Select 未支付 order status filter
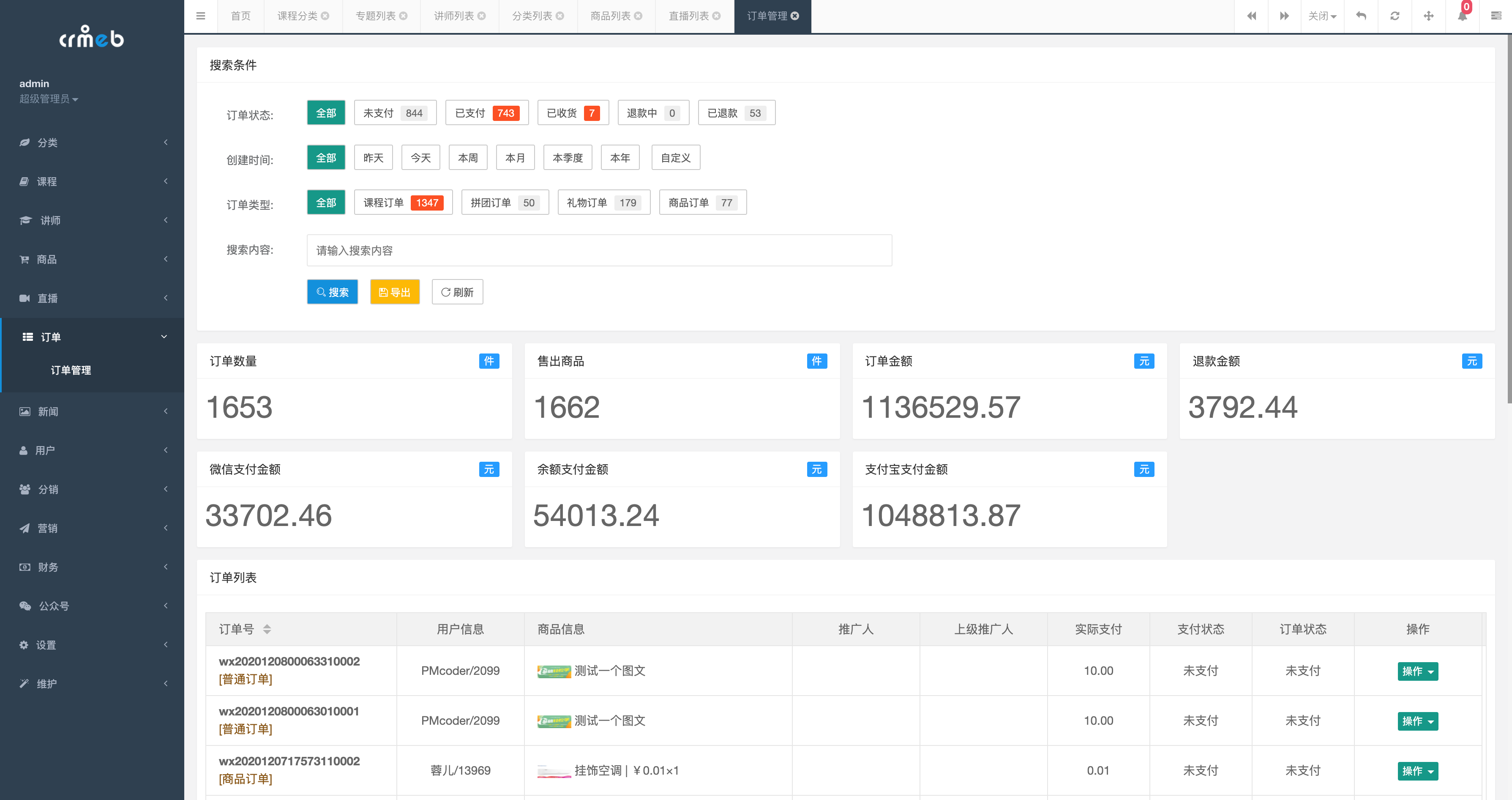The image size is (1512, 800). pyautogui.click(x=394, y=113)
